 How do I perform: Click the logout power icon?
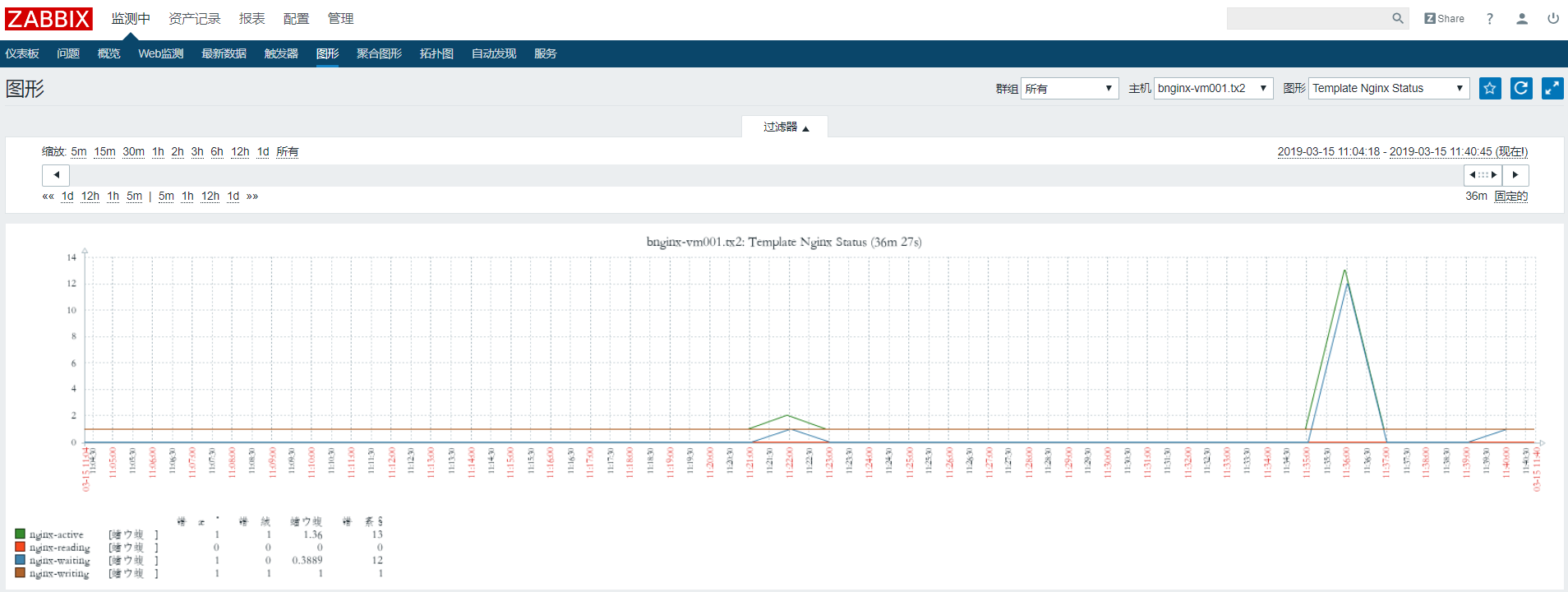pyautogui.click(x=1553, y=18)
